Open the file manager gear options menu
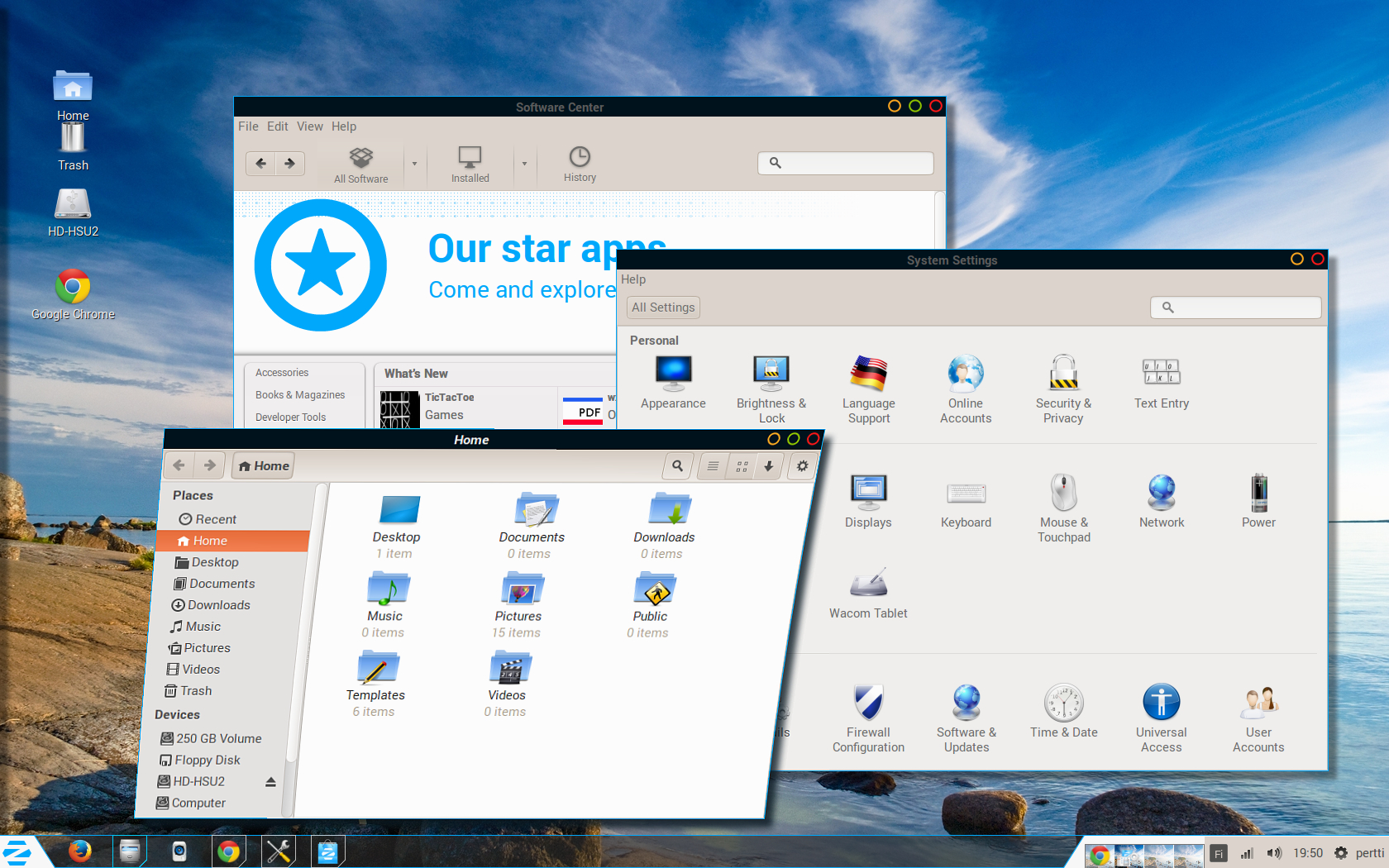Image resolution: width=1389 pixels, height=868 pixels. pyautogui.click(x=802, y=466)
